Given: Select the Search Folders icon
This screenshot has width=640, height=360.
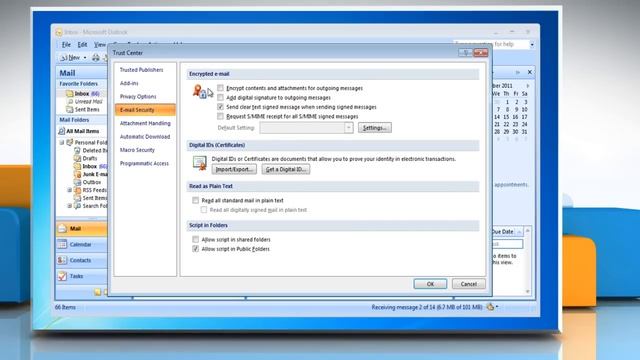Looking at the screenshot, I should tap(77, 206).
